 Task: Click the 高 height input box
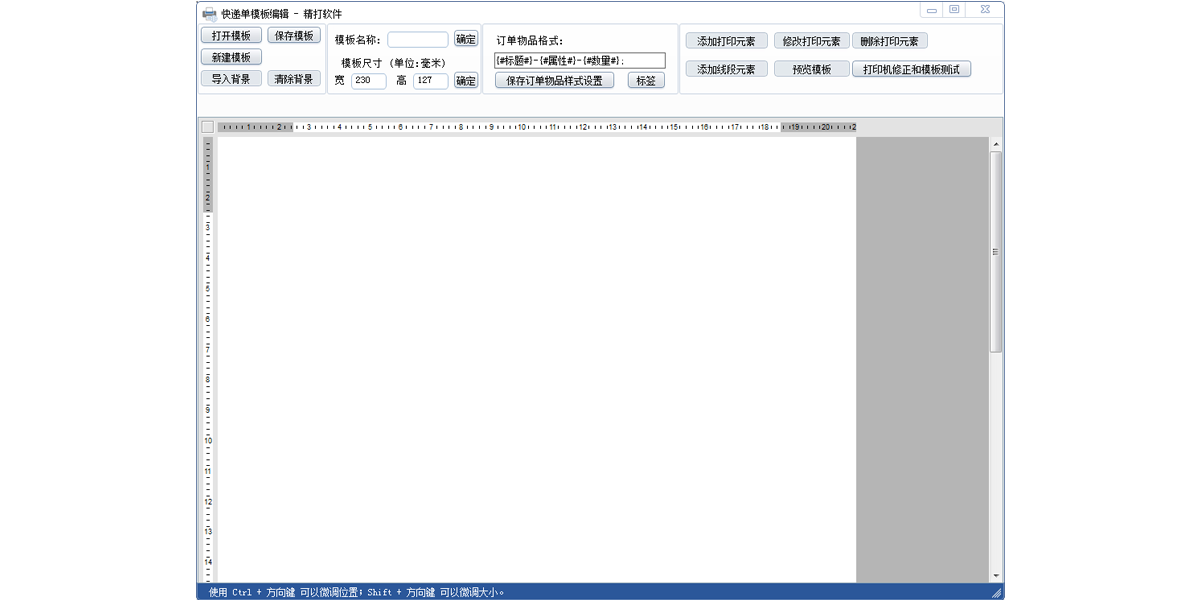point(430,81)
